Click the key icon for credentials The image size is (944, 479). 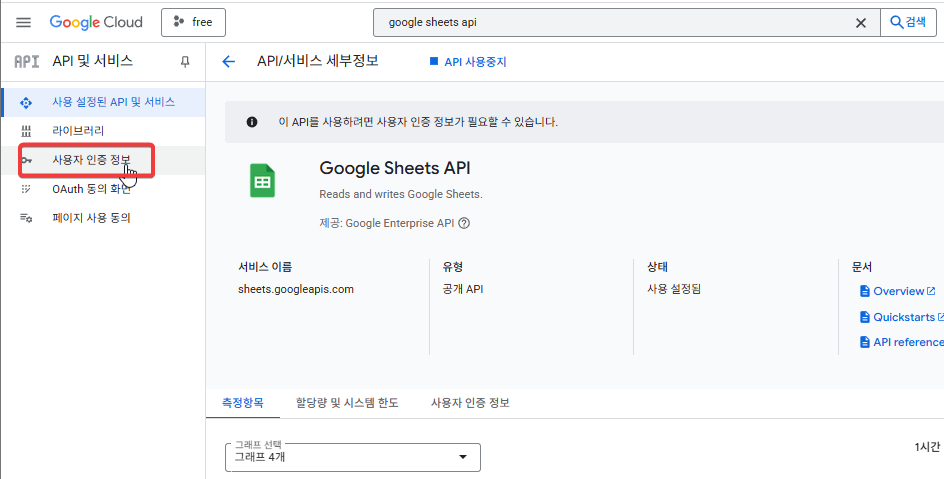pyautogui.click(x=26, y=160)
